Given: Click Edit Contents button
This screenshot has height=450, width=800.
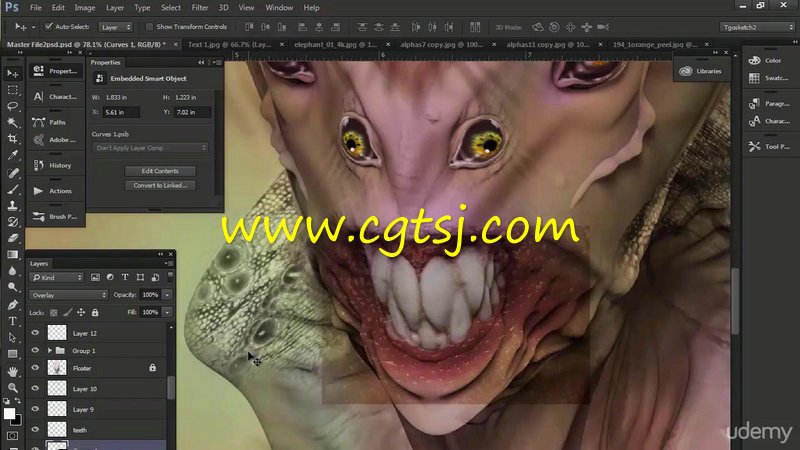Looking at the screenshot, I should click(160, 171).
